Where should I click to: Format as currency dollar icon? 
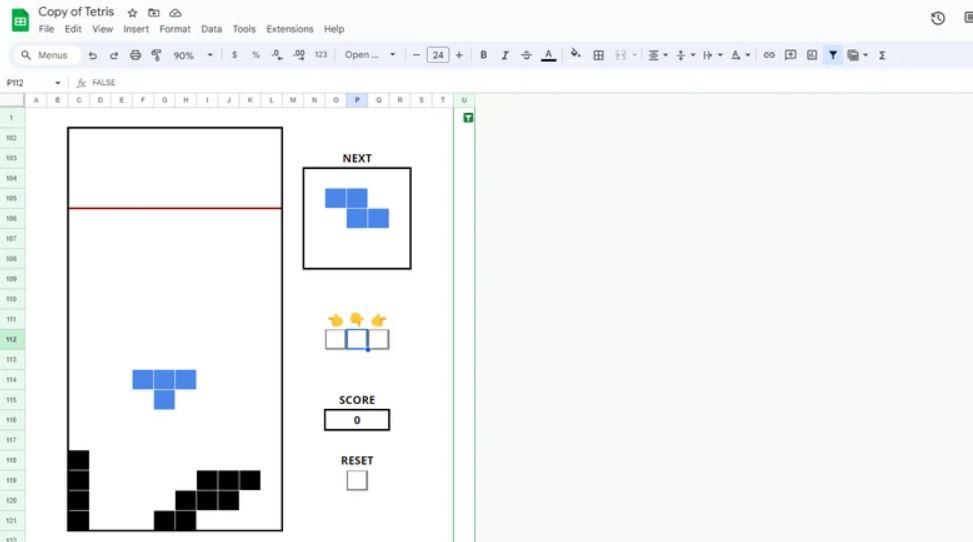234,55
